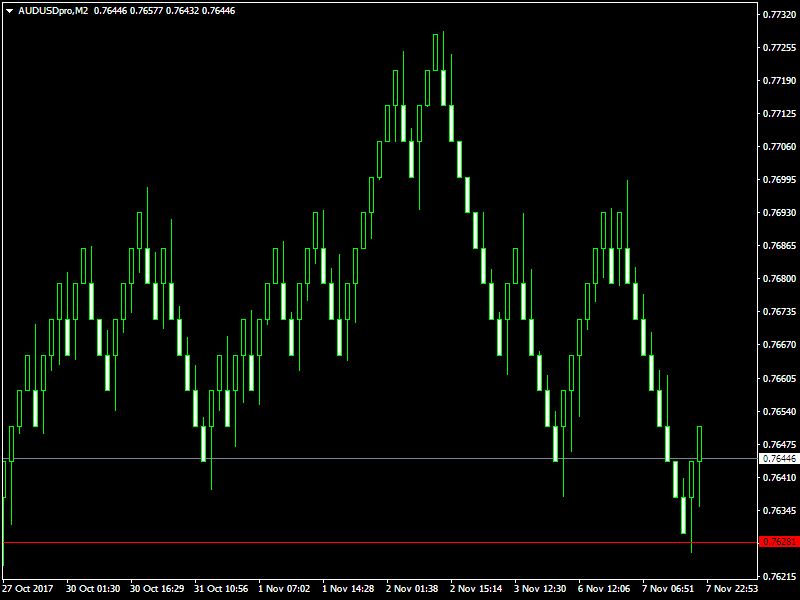Click the 0.76800 price scale value
800x600 pixels.
tap(779, 279)
